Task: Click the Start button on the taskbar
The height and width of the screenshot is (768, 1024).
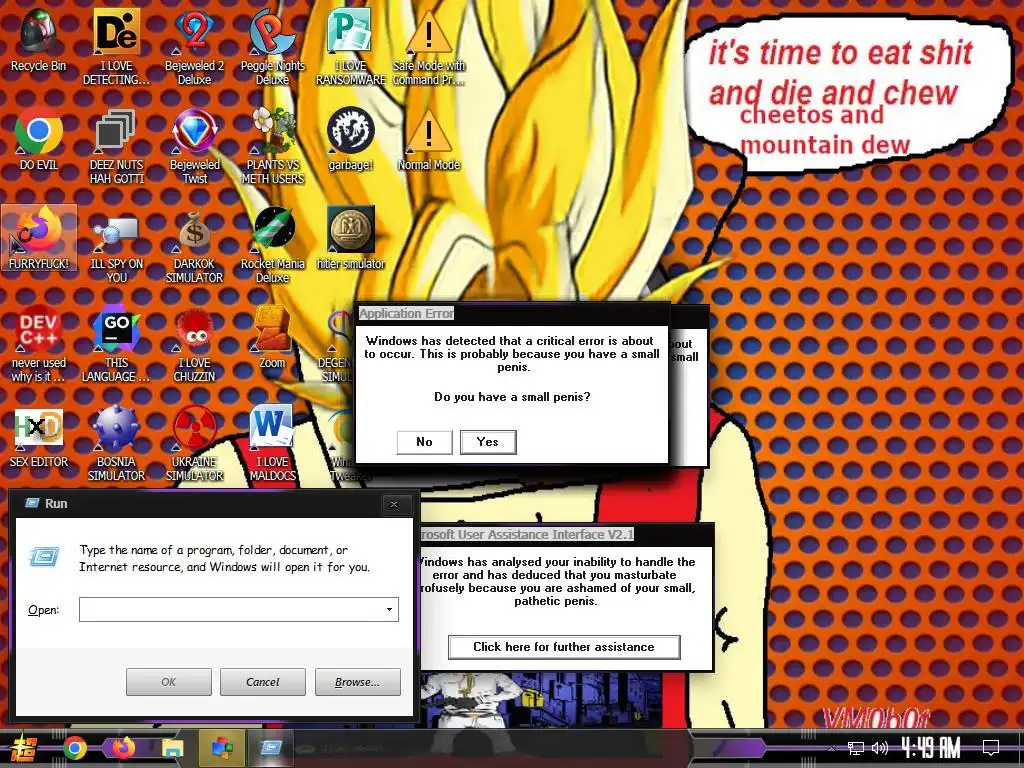Action: 23,748
